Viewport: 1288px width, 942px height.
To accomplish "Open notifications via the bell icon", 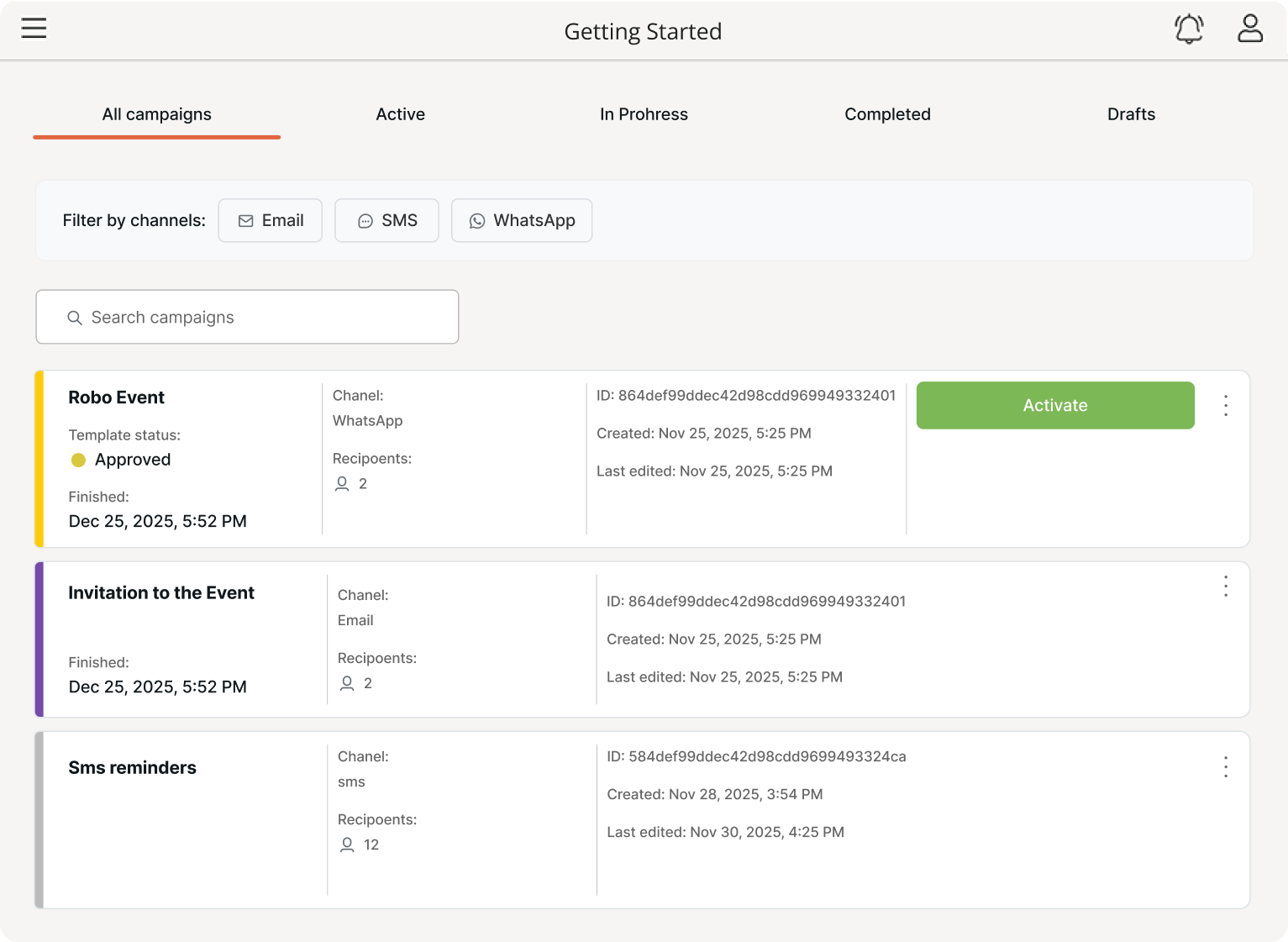I will (1188, 28).
